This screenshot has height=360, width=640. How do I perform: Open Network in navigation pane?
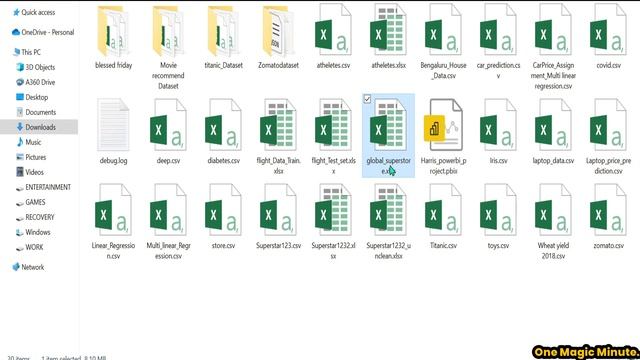(28, 267)
